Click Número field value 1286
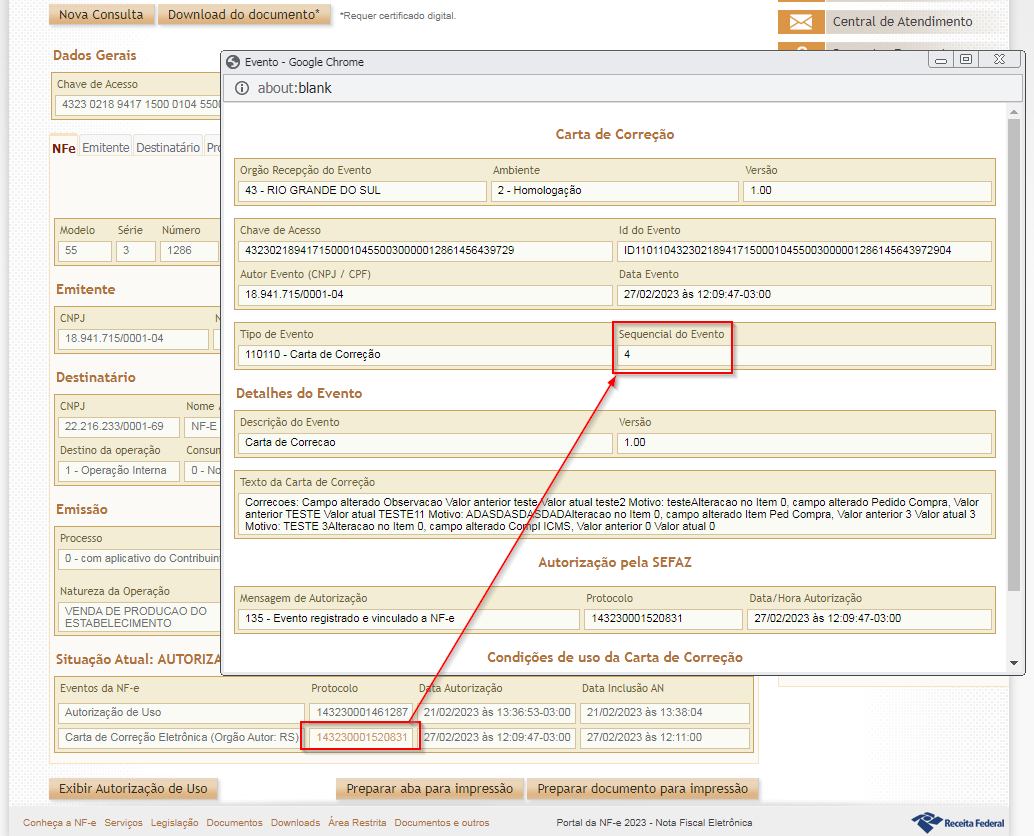 pos(189,251)
